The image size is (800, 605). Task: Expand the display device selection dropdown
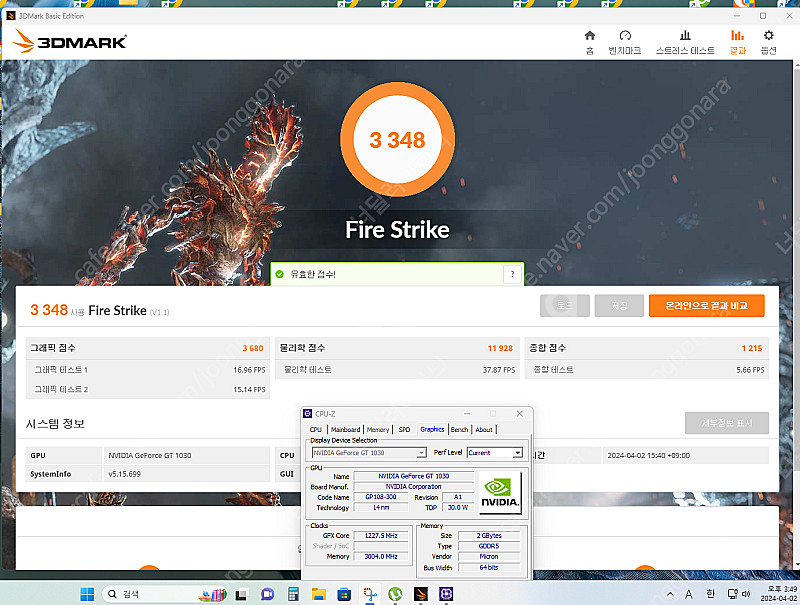click(421, 452)
